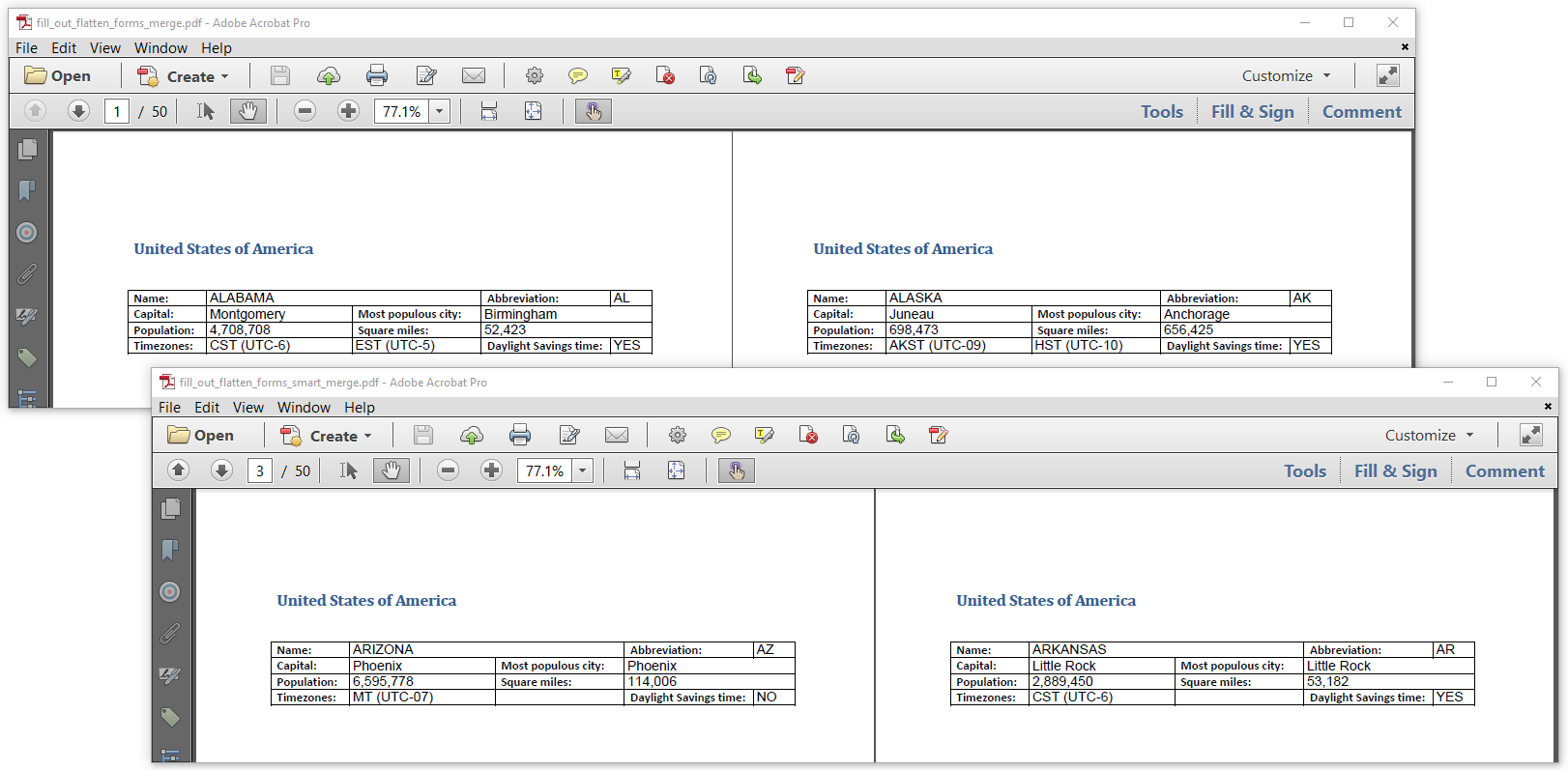Toggle touch mode button in lower window toolbar

tap(737, 471)
